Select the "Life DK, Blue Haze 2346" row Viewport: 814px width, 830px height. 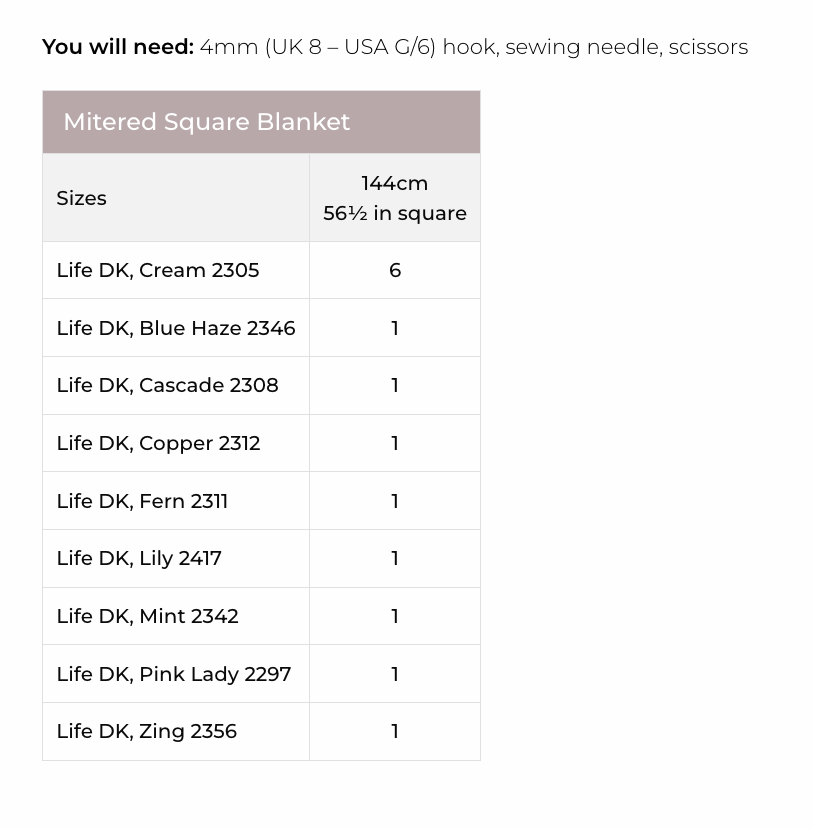tap(176, 328)
